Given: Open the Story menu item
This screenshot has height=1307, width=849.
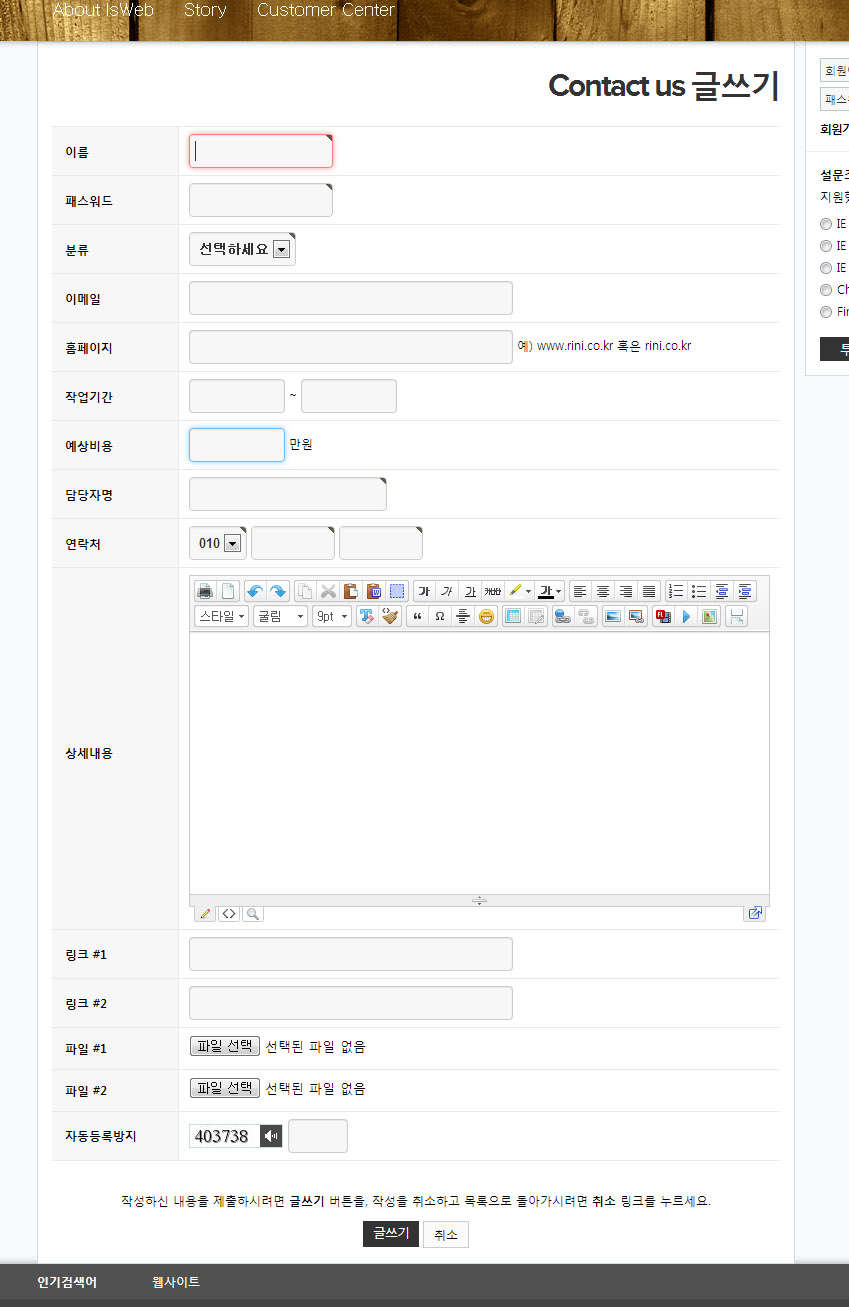Looking at the screenshot, I should [205, 10].
